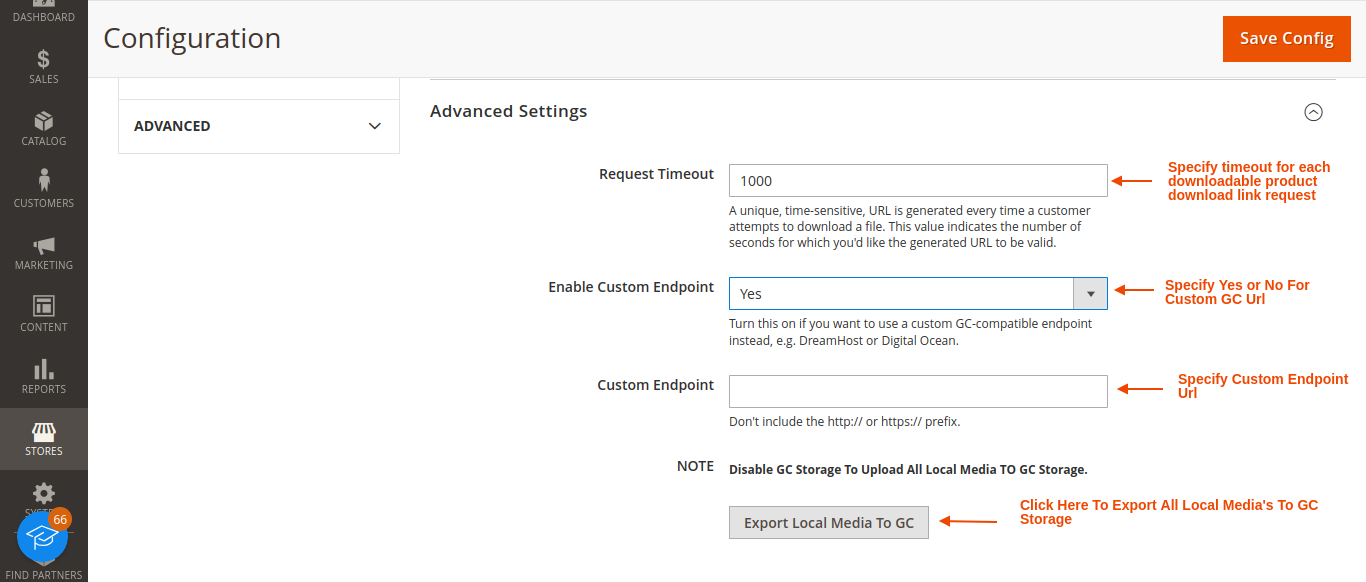
Task: Select the Sales icon in the sidebar
Action: tap(44, 66)
